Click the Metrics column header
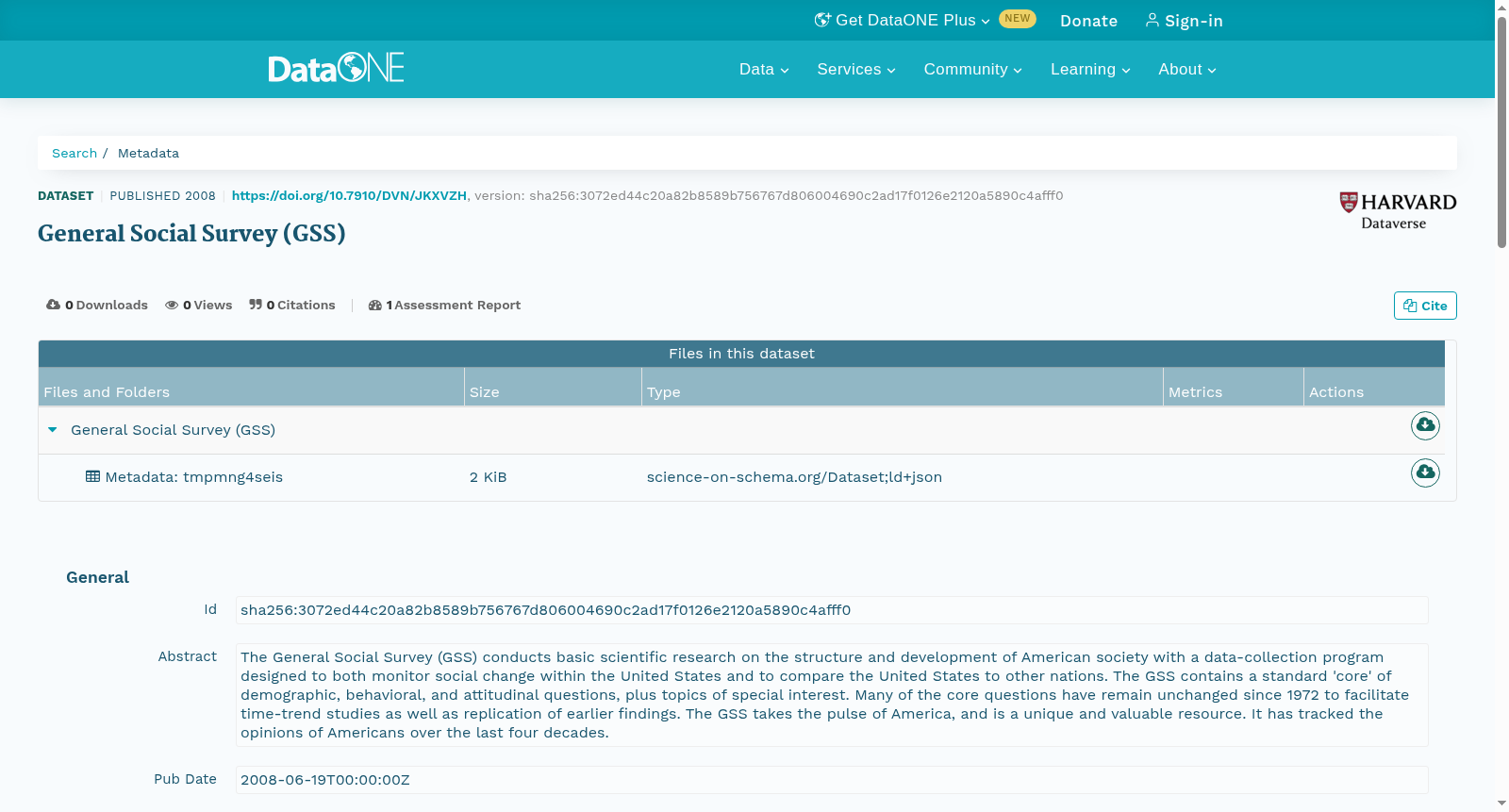The width and height of the screenshot is (1509, 812). click(1234, 387)
